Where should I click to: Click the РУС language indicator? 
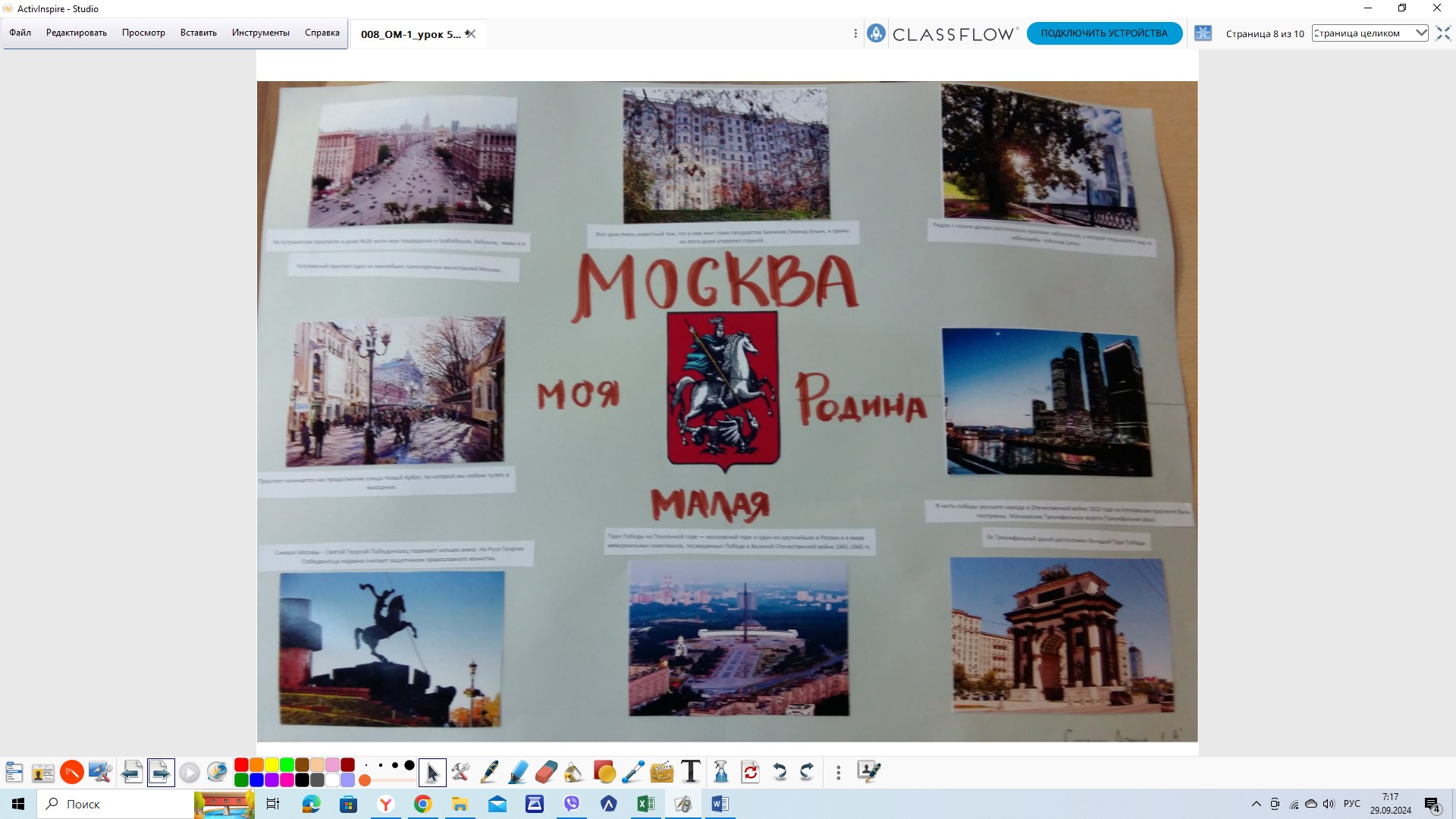pos(1352,804)
